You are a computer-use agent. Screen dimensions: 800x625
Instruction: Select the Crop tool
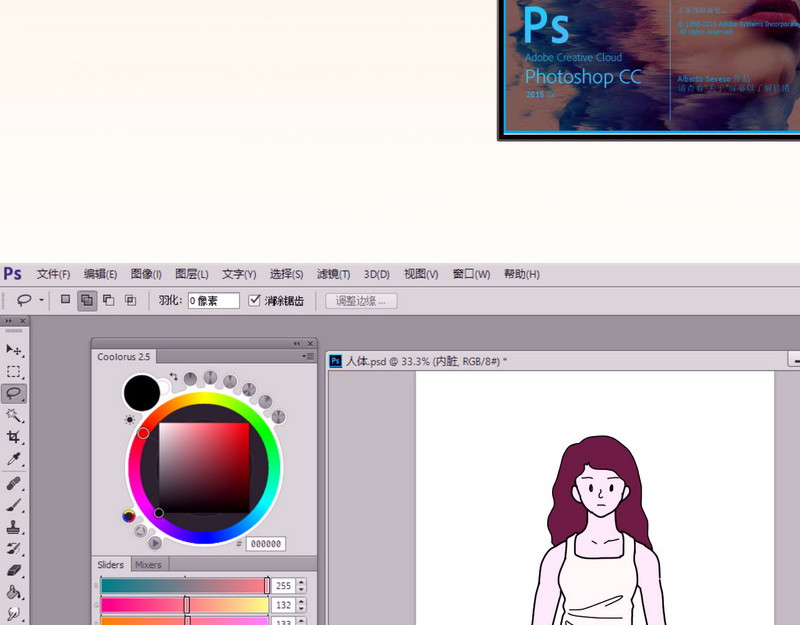(x=14, y=437)
